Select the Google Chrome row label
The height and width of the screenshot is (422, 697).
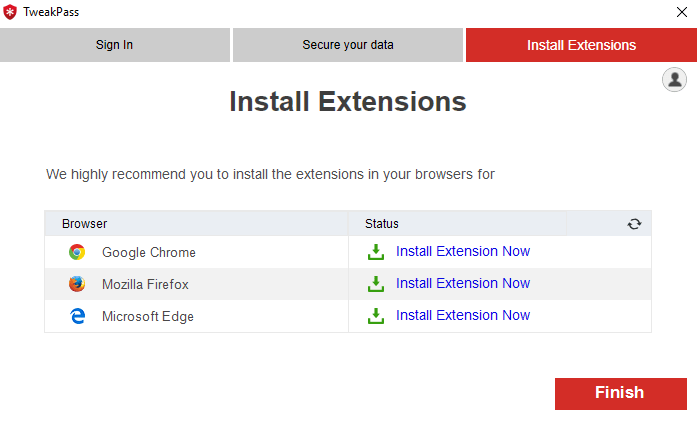pos(149,253)
